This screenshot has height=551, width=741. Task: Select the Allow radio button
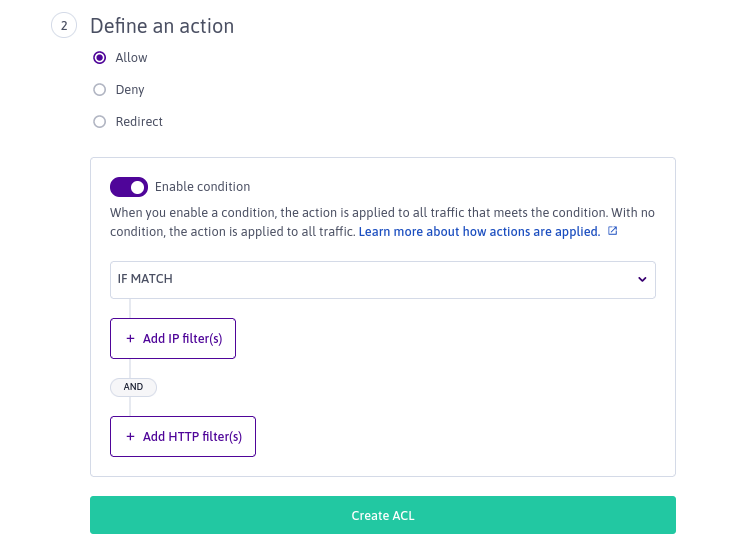(x=99, y=58)
